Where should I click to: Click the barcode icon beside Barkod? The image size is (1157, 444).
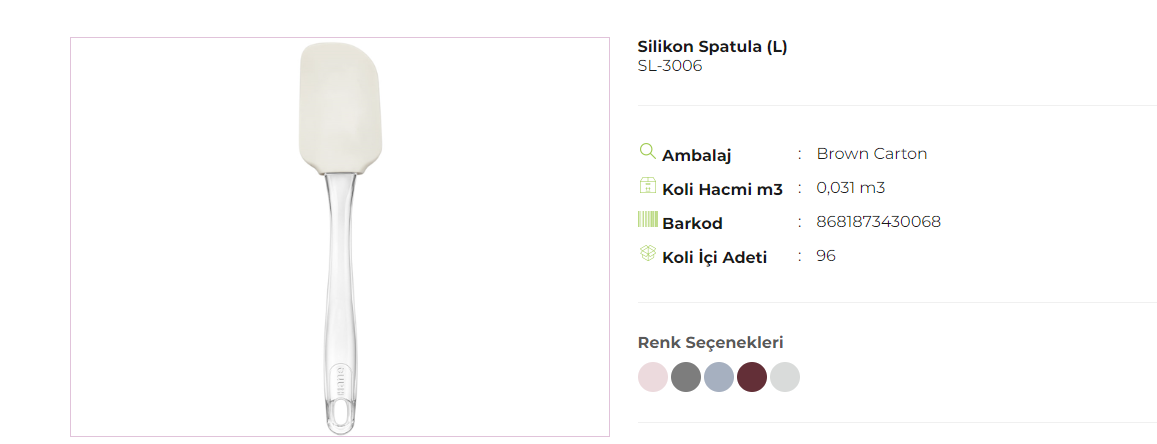click(647, 220)
